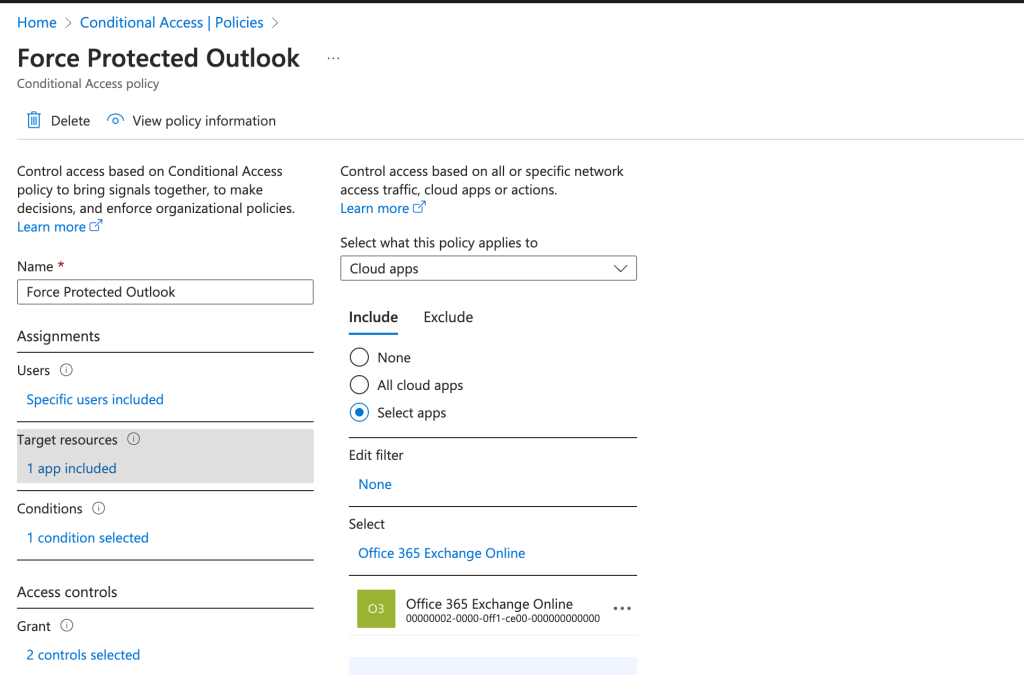Select the None radio button
1024x675 pixels.
point(359,358)
